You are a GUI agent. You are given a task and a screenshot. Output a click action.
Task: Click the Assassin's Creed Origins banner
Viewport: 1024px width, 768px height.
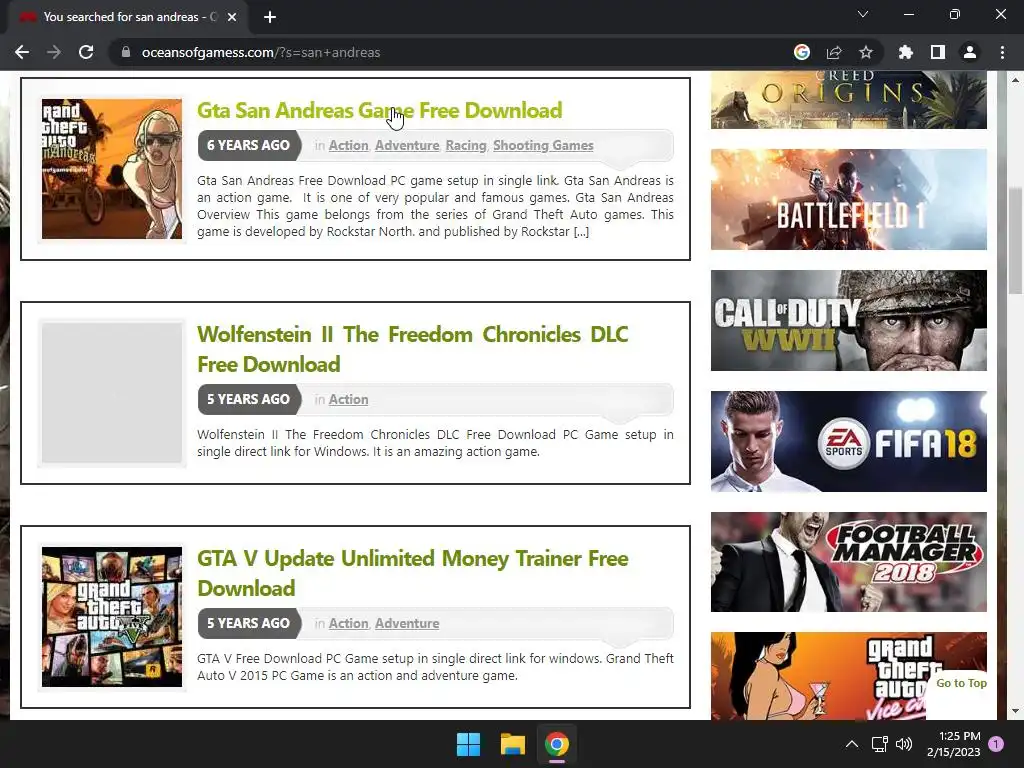click(848, 100)
